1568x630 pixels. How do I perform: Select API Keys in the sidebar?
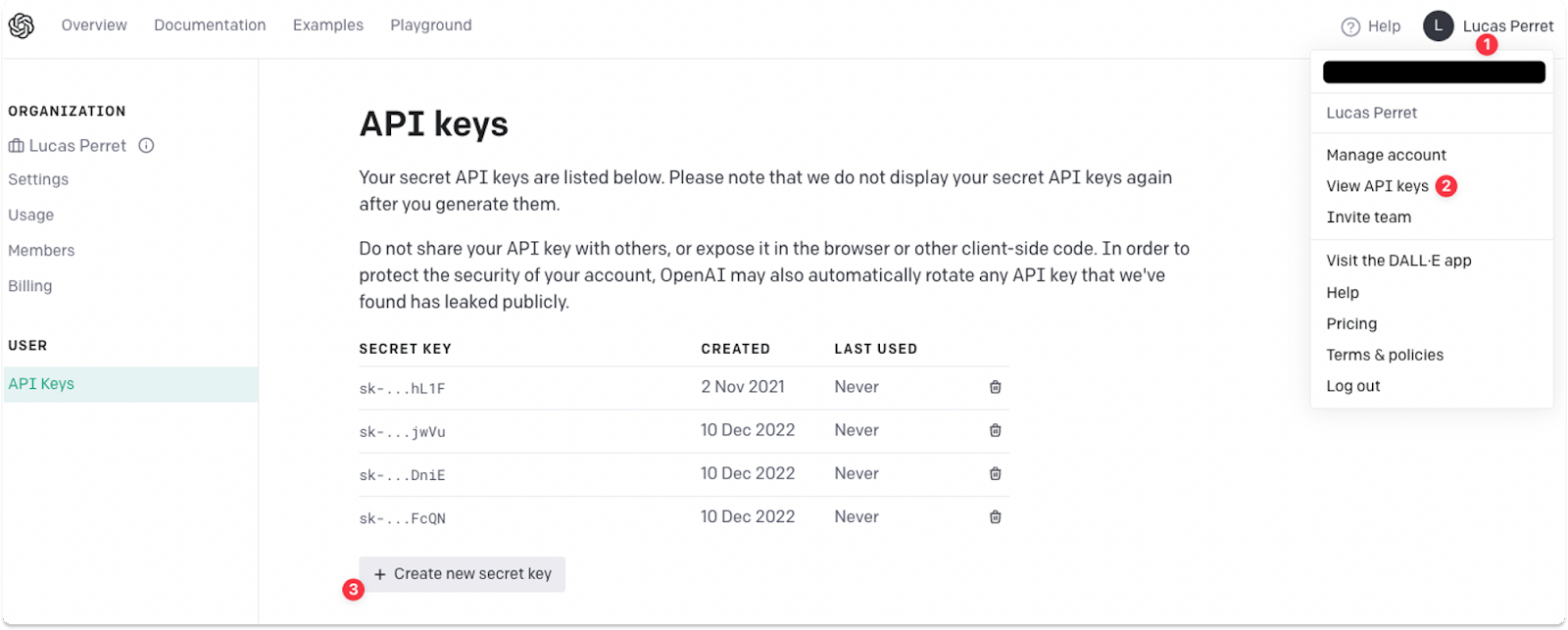(x=130, y=384)
